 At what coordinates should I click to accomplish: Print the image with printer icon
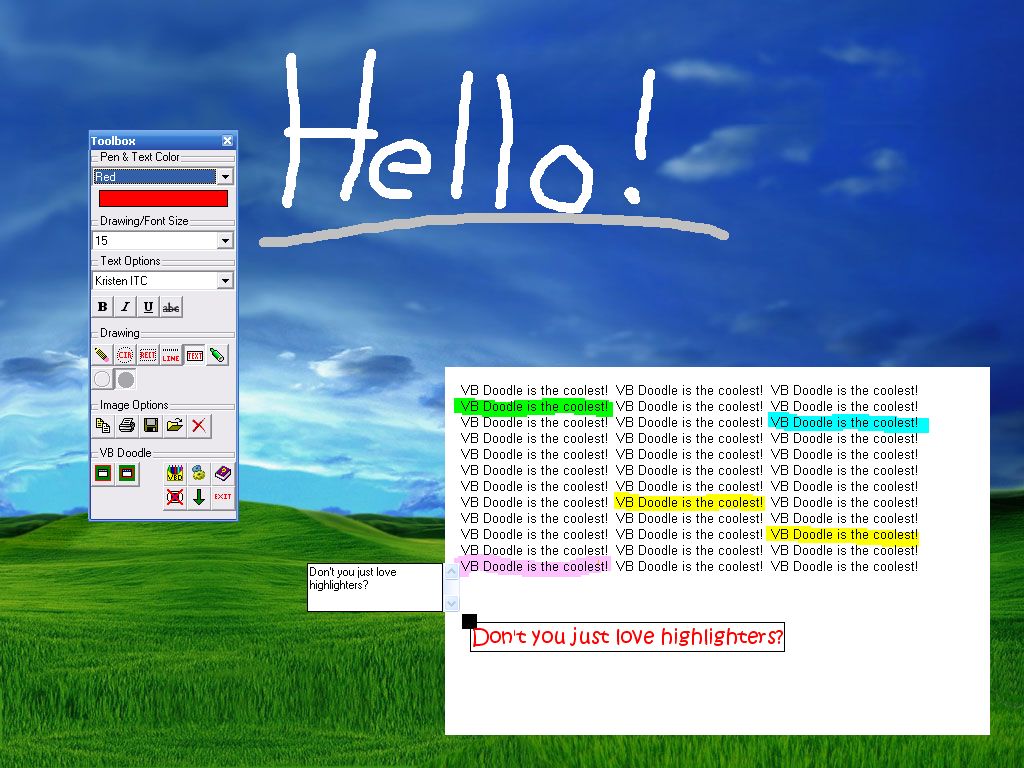point(127,426)
